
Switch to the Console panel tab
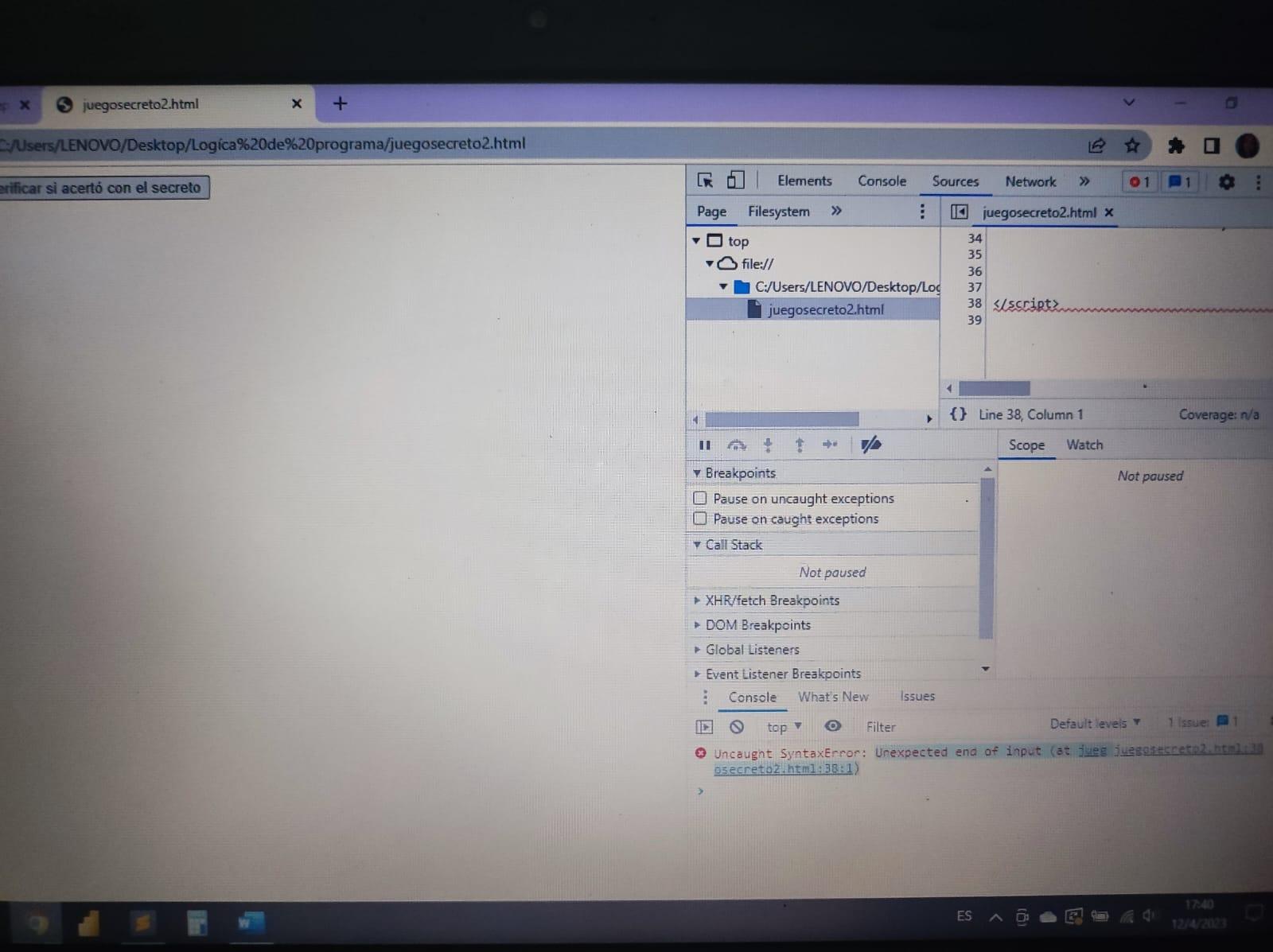pyautogui.click(x=882, y=181)
